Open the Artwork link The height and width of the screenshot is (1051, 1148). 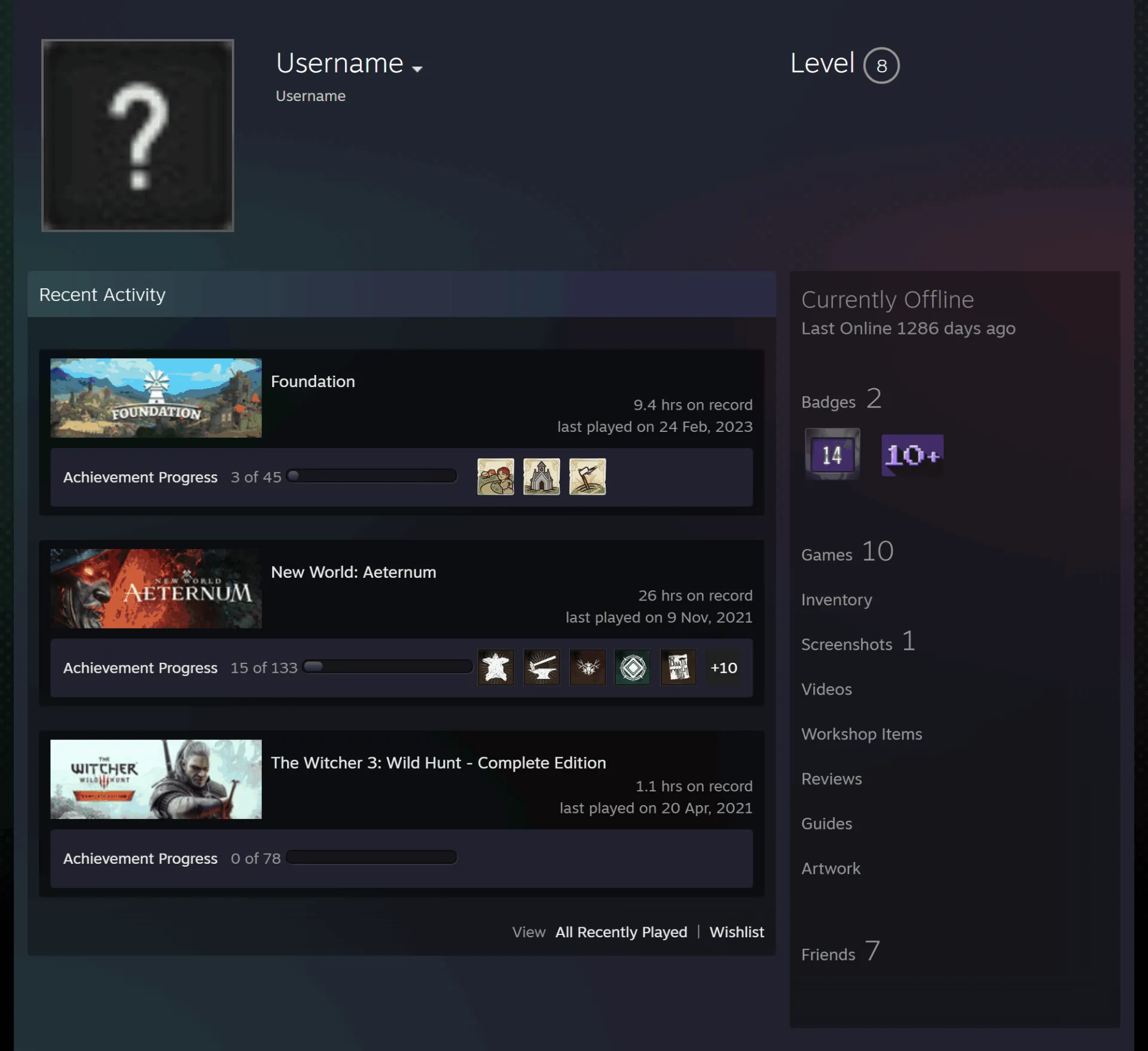click(831, 869)
